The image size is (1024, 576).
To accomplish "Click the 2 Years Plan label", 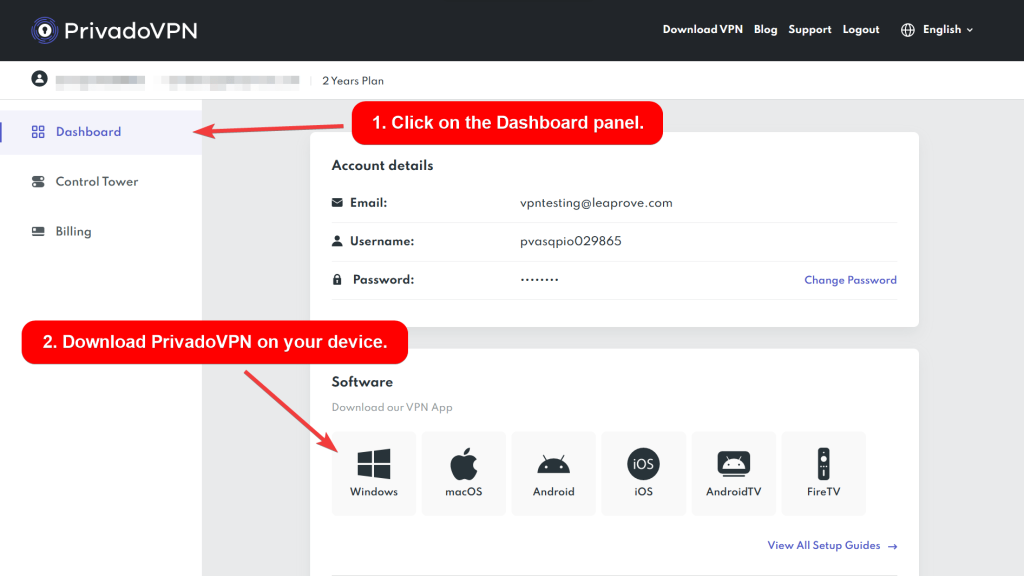I will tap(353, 81).
